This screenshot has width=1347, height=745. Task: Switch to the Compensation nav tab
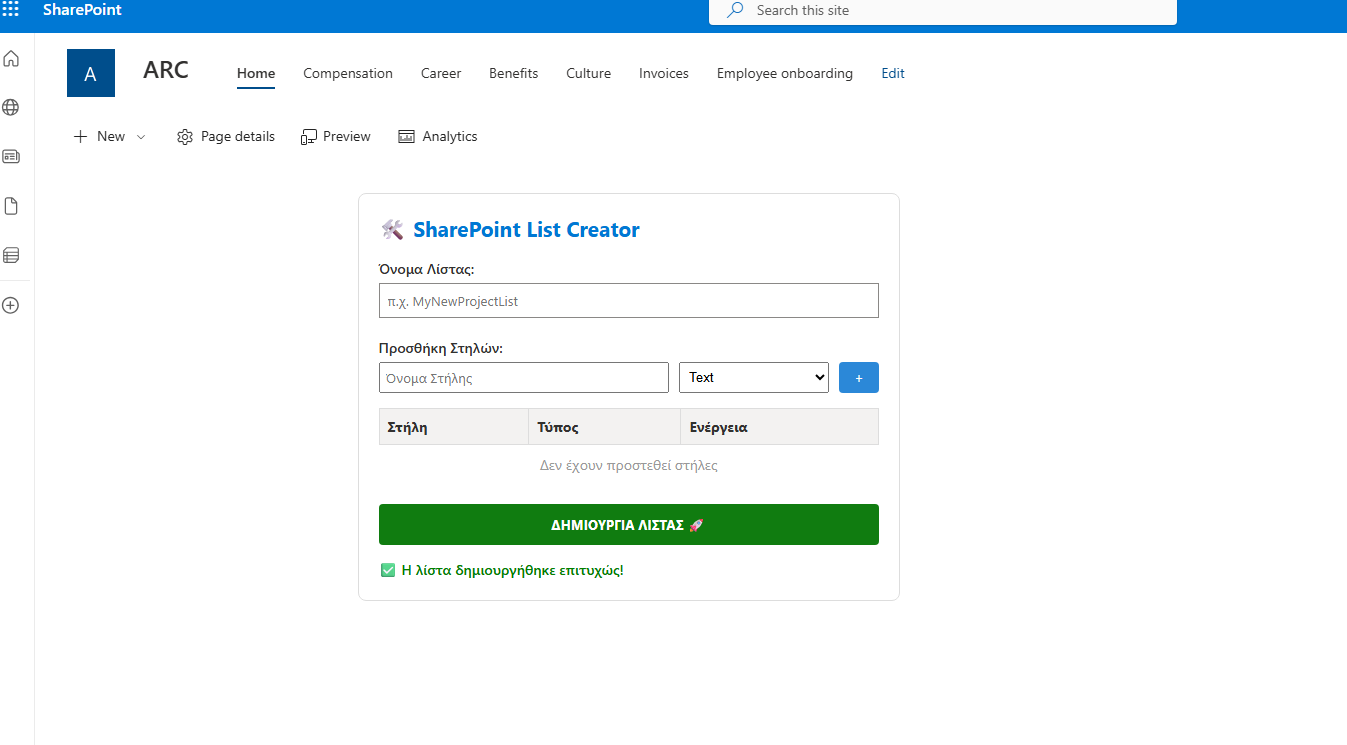click(x=348, y=73)
